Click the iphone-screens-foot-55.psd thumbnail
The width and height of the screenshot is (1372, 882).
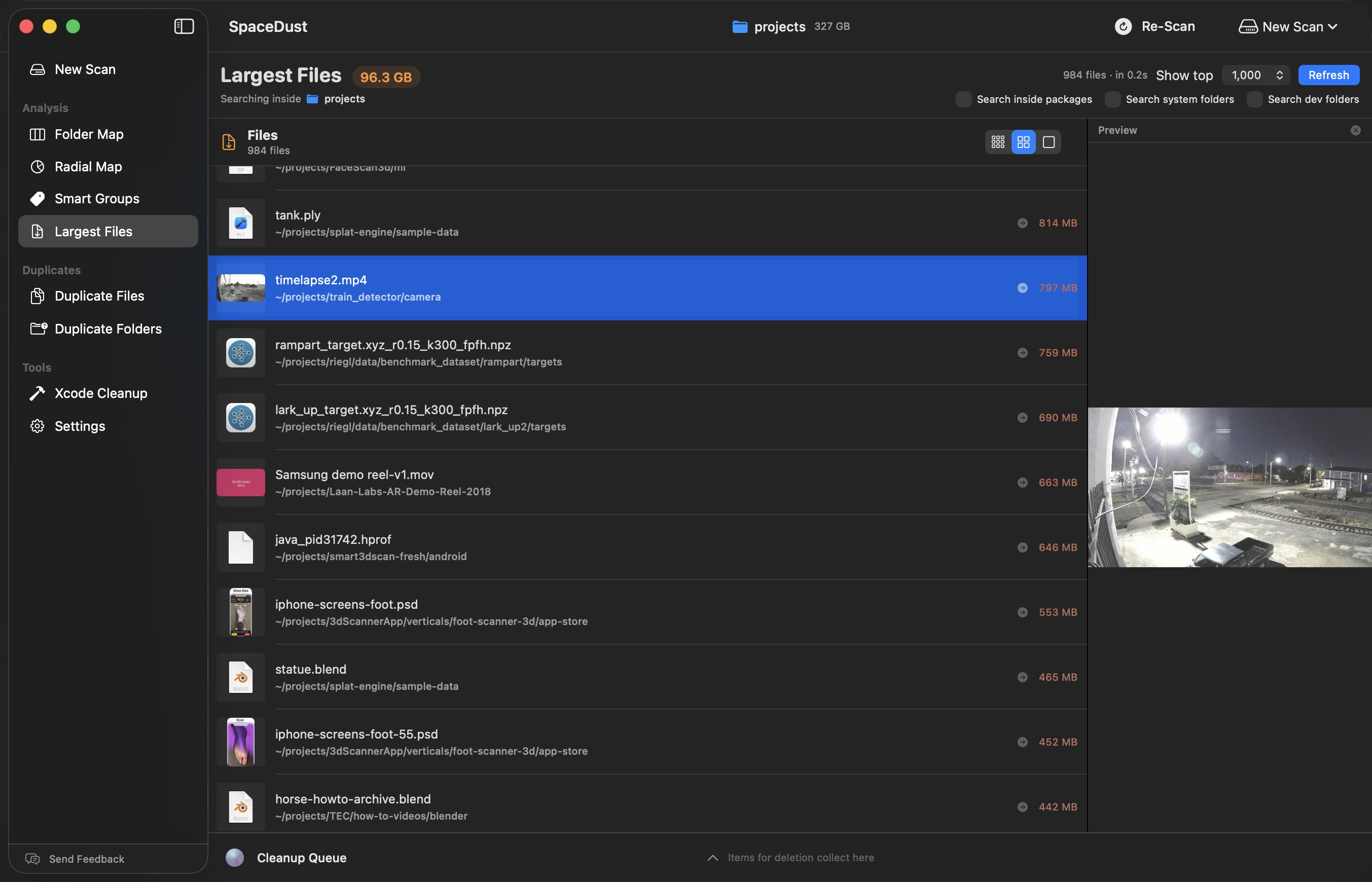pos(241,742)
